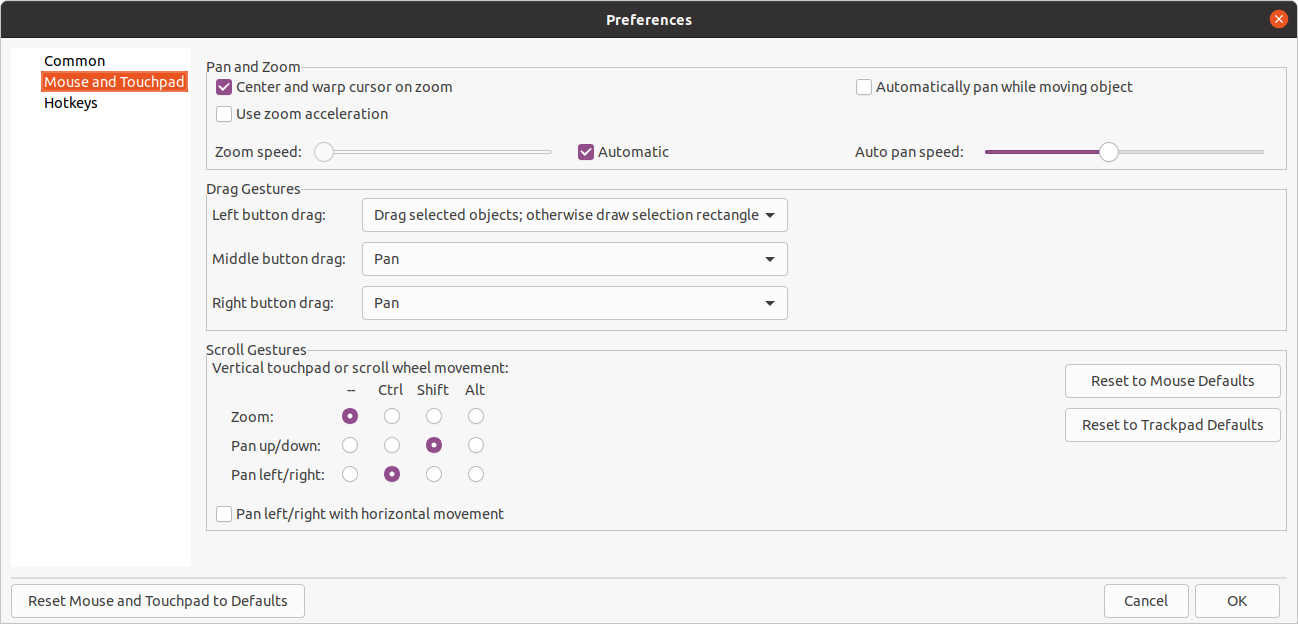Click the Zoom speed slider handle
Image resolution: width=1298 pixels, height=624 pixels.
(x=323, y=152)
